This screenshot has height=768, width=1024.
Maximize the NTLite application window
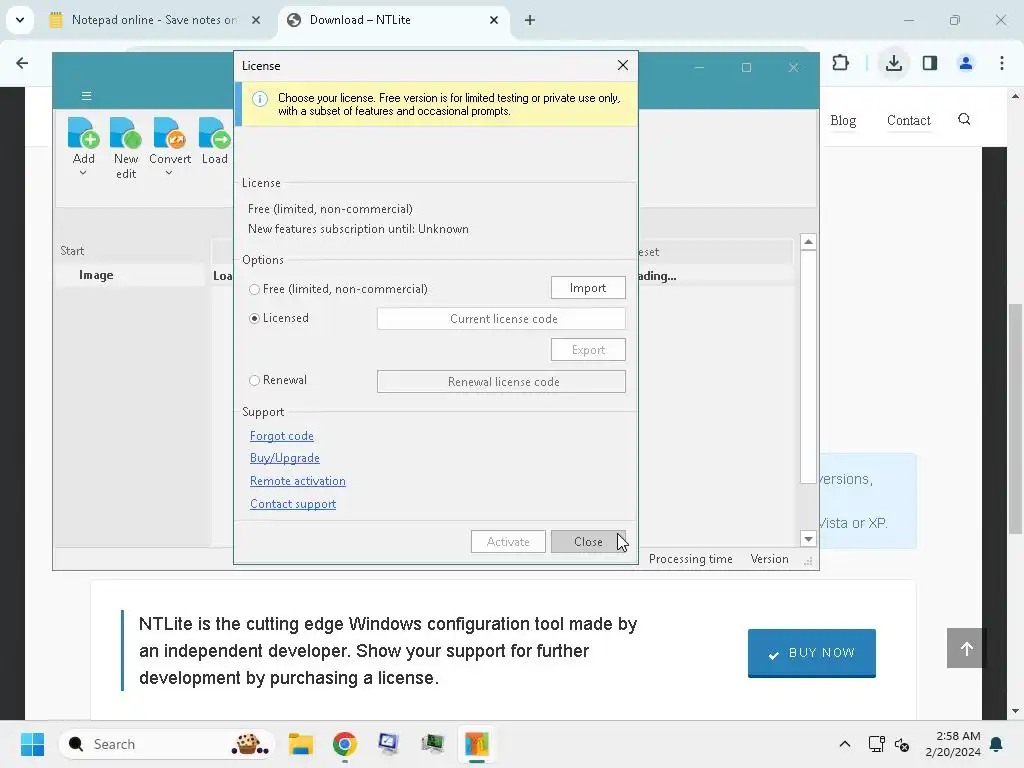coord(746,67)
